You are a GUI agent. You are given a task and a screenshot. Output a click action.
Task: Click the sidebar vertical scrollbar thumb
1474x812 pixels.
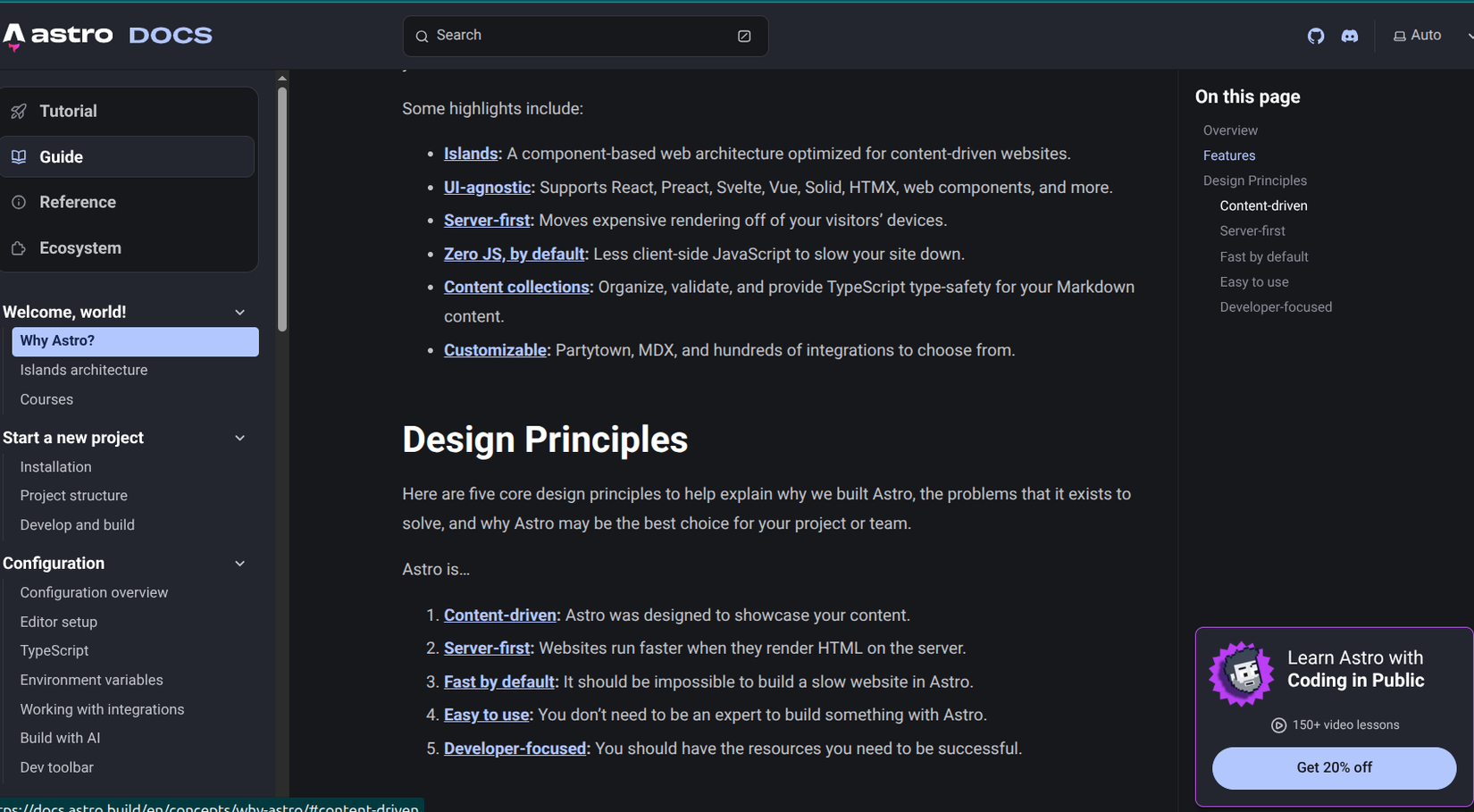point(282,209)
